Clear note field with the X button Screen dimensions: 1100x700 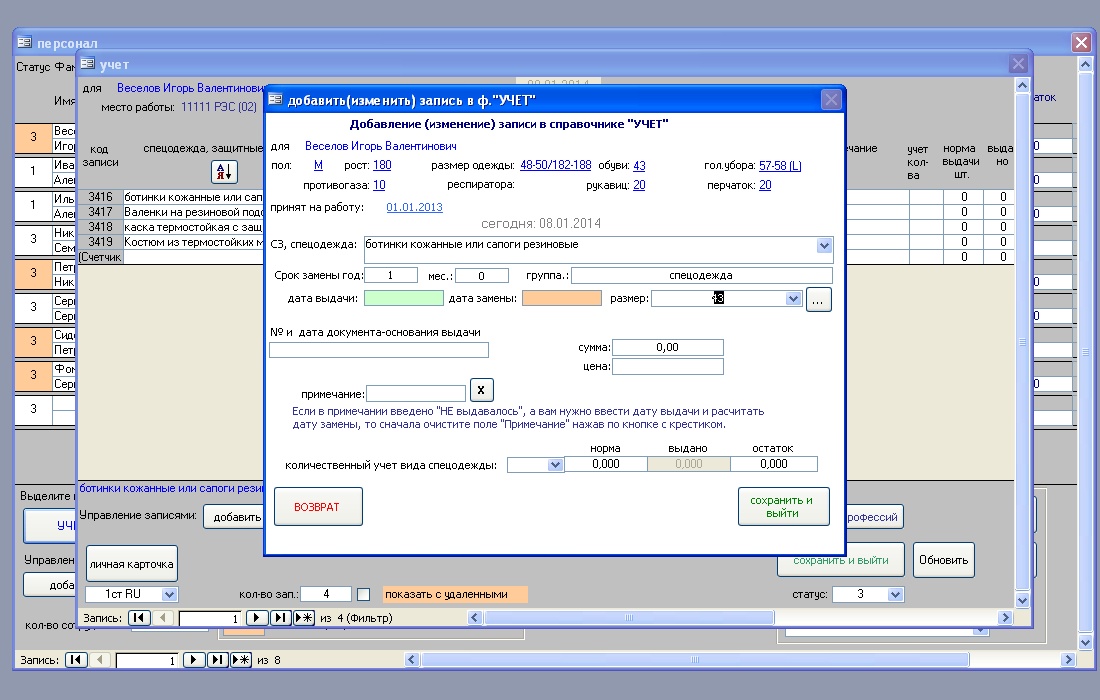click(481, 390)
